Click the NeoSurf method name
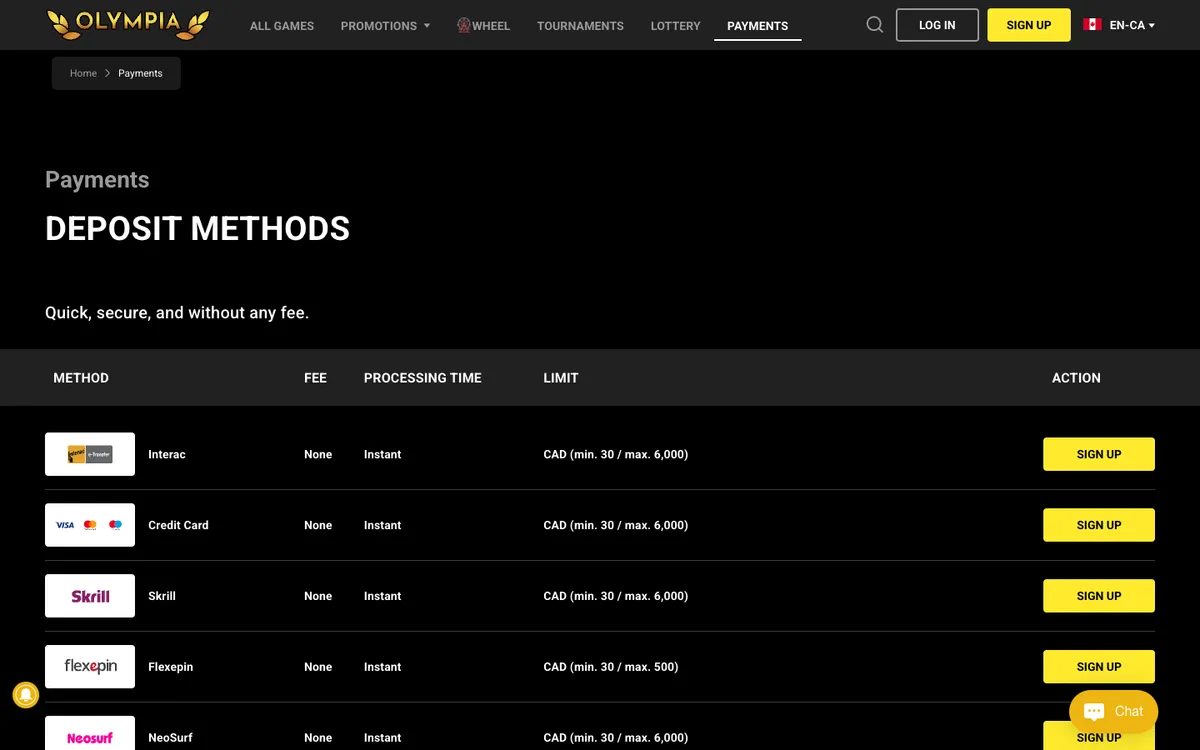This screenshot has width=1200, height=750. click(x=170, y=738)
